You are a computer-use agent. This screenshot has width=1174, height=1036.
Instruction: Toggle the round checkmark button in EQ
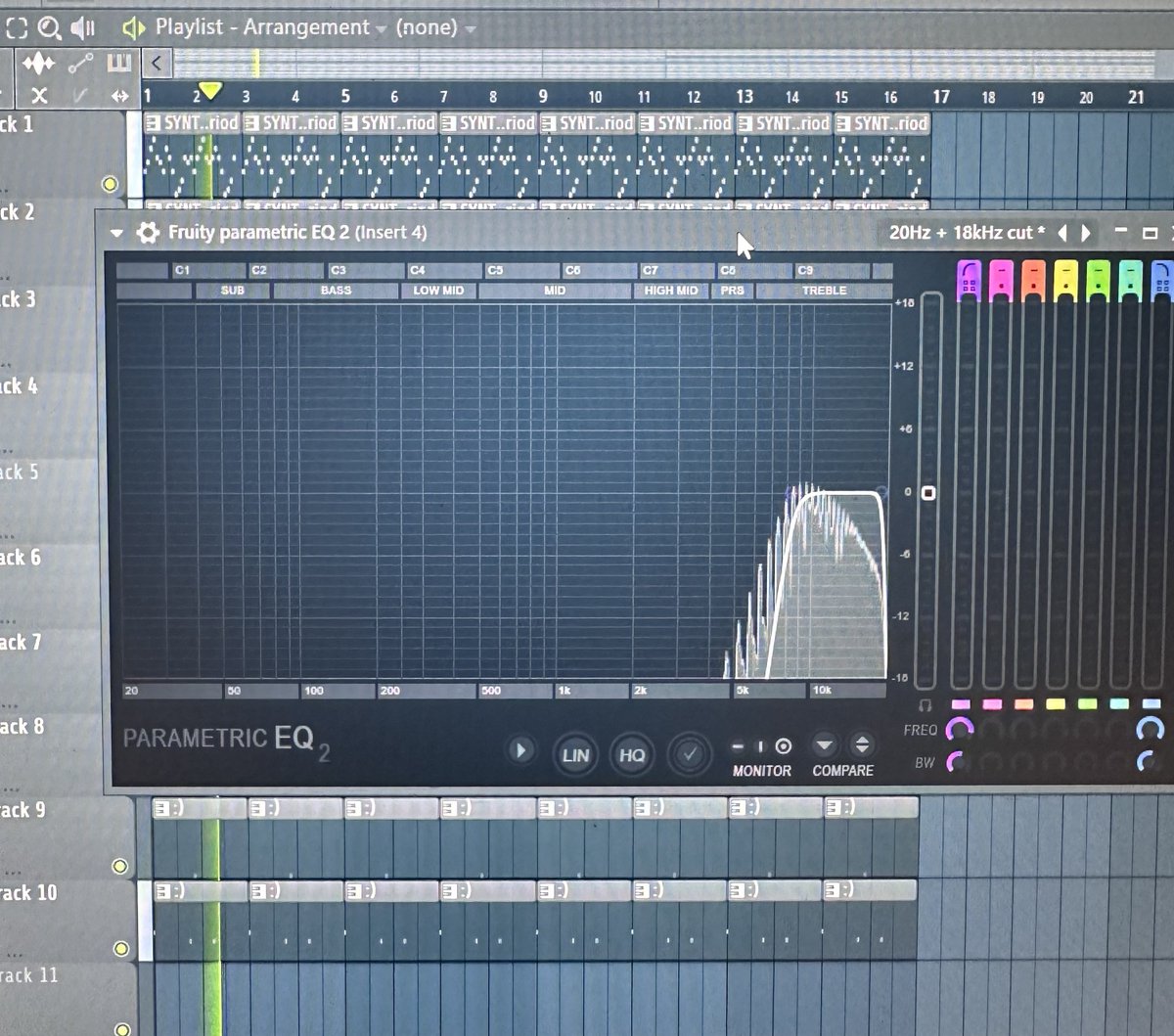pos(690,754)
